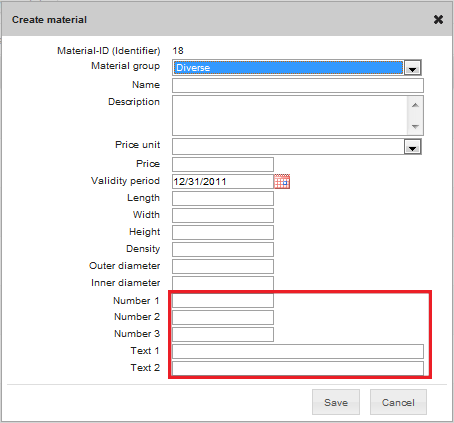Click inside the Description text area
Screen dimensions: 454x423
coord(290,115)
